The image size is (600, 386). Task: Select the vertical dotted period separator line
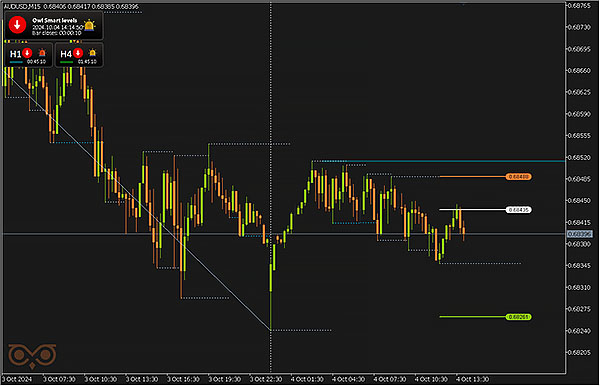click(x=271, y=187)
